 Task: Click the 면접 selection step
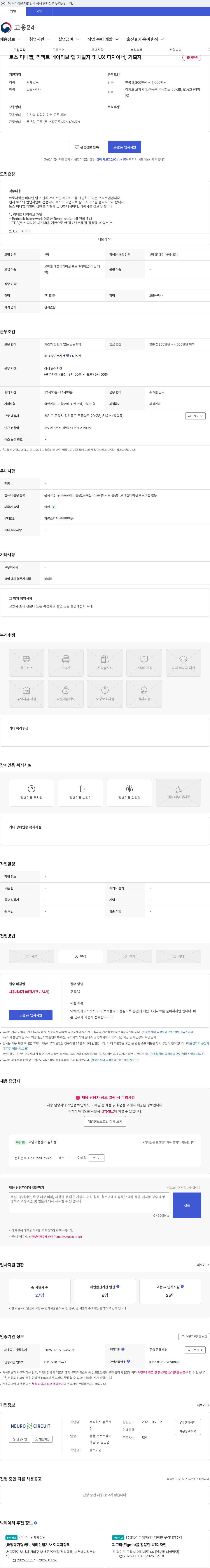[80, 956]
